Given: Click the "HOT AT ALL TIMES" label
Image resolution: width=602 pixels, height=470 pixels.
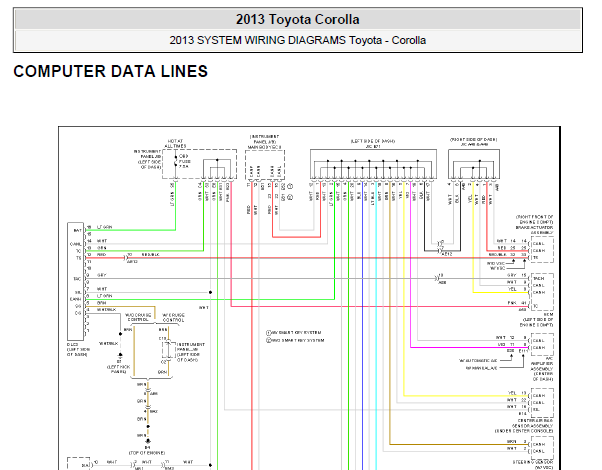Looking at the screenshot, I should (175, 144).
